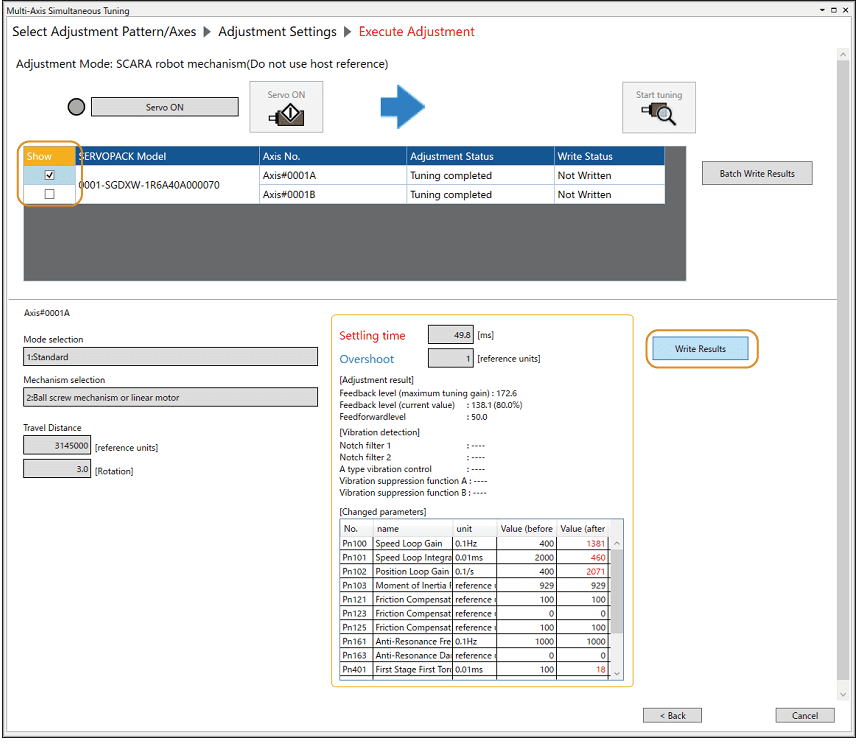Click the gray Servo ON status bar

pyautogui.click(x=164, y=107)
